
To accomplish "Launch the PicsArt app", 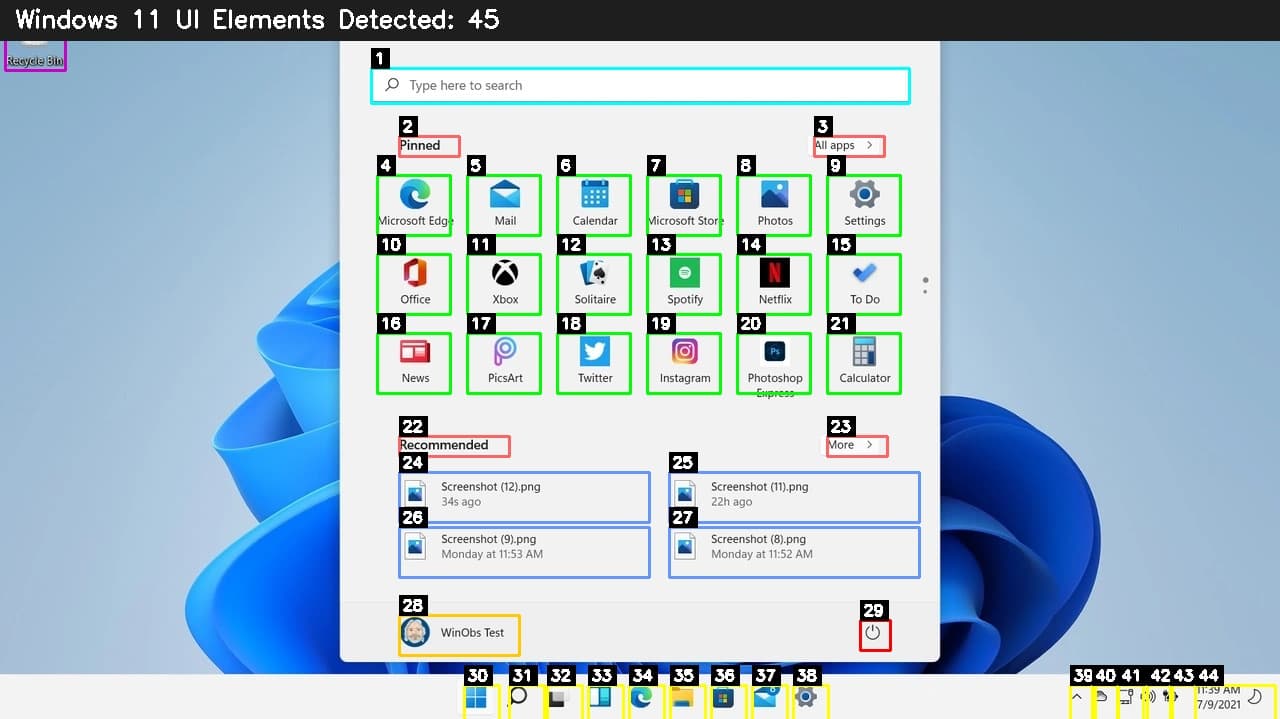I will pyautogui.click(x=504, y=362).
